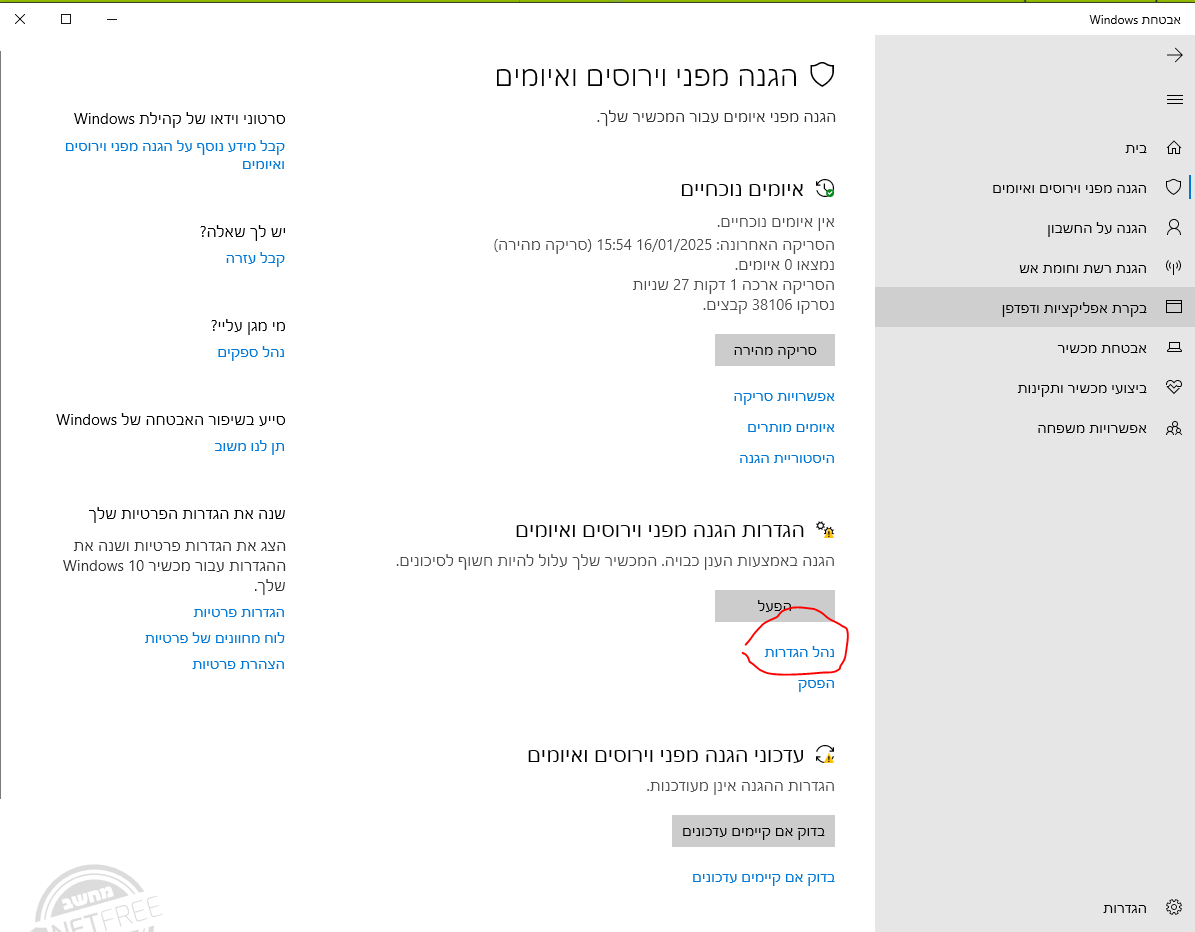Click the firewall and network protection icon

pyautogui.click(x=1172, y=267)
